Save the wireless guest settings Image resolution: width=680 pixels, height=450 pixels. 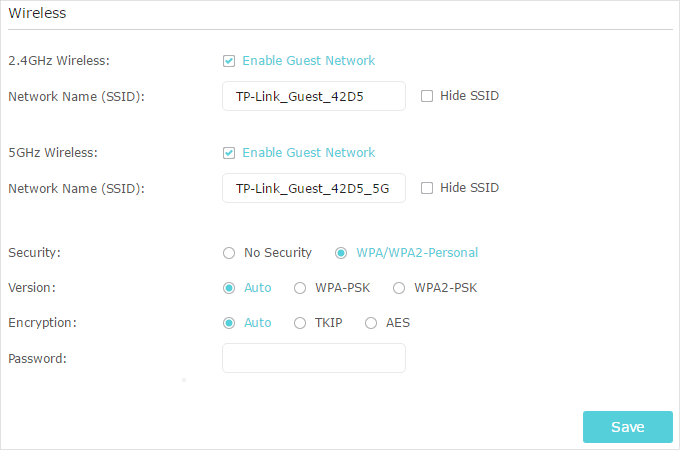[628, 427]
